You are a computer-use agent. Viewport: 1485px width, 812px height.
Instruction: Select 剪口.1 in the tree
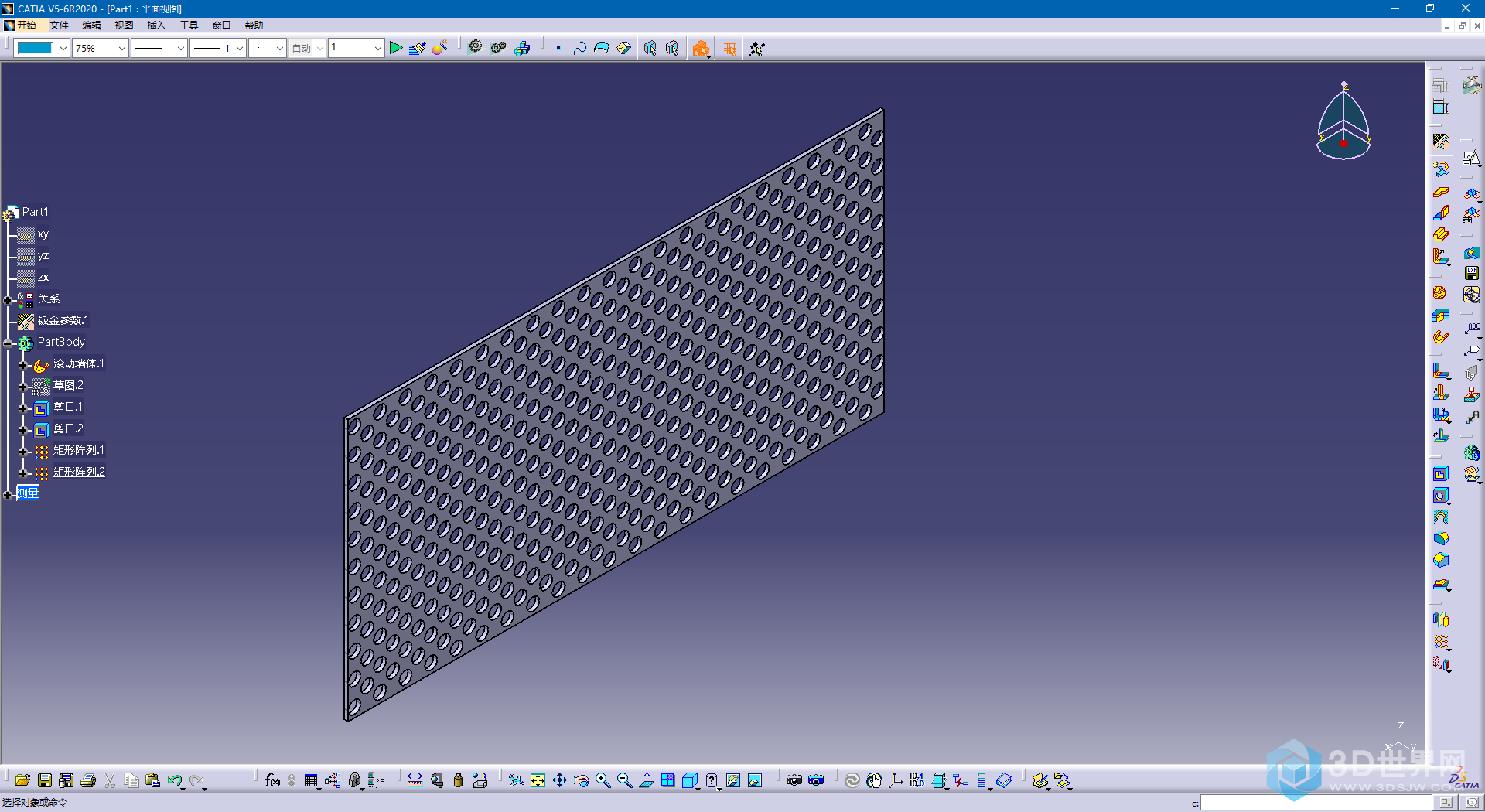click(x=67, y=407)
